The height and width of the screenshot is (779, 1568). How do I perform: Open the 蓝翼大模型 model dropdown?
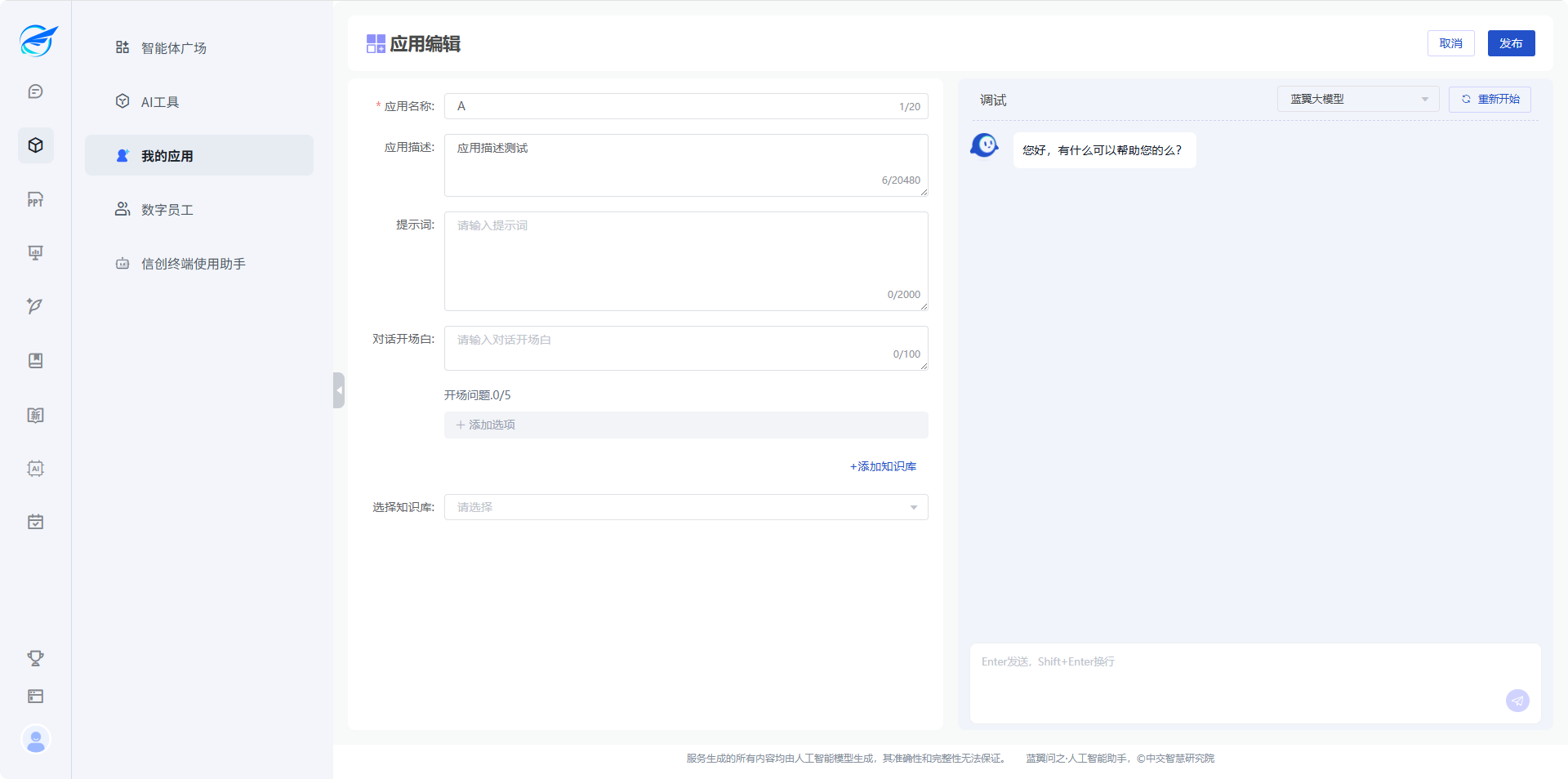click(x=1358, y=99)
